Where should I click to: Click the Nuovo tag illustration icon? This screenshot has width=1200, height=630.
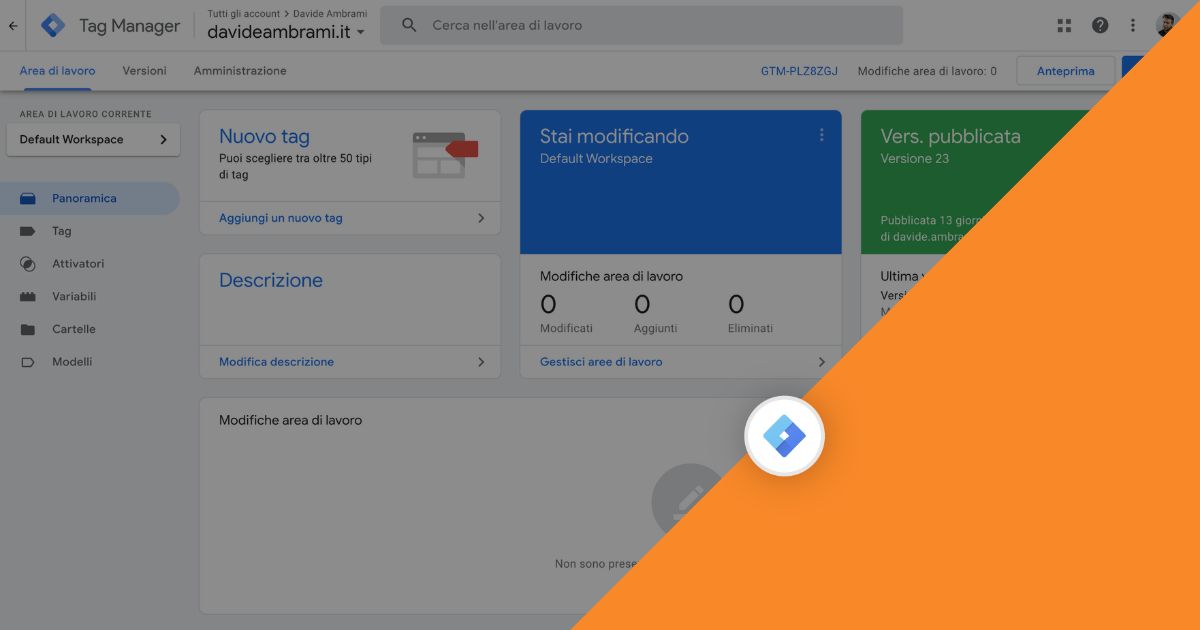[445, 155]
